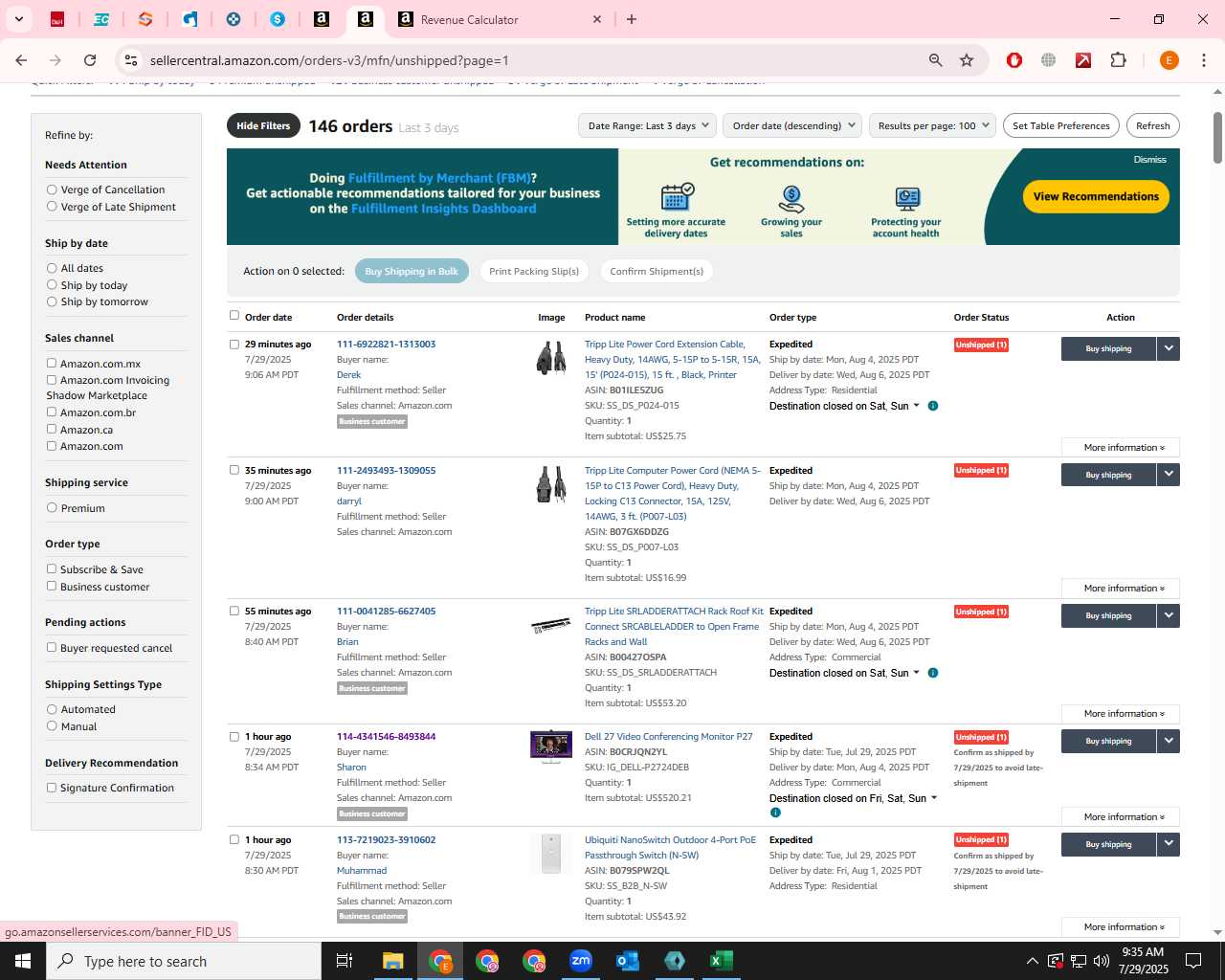Open the Adobe Acrobat extension icon
This screenshot has height=980, width=1225.
[1083, 60]
